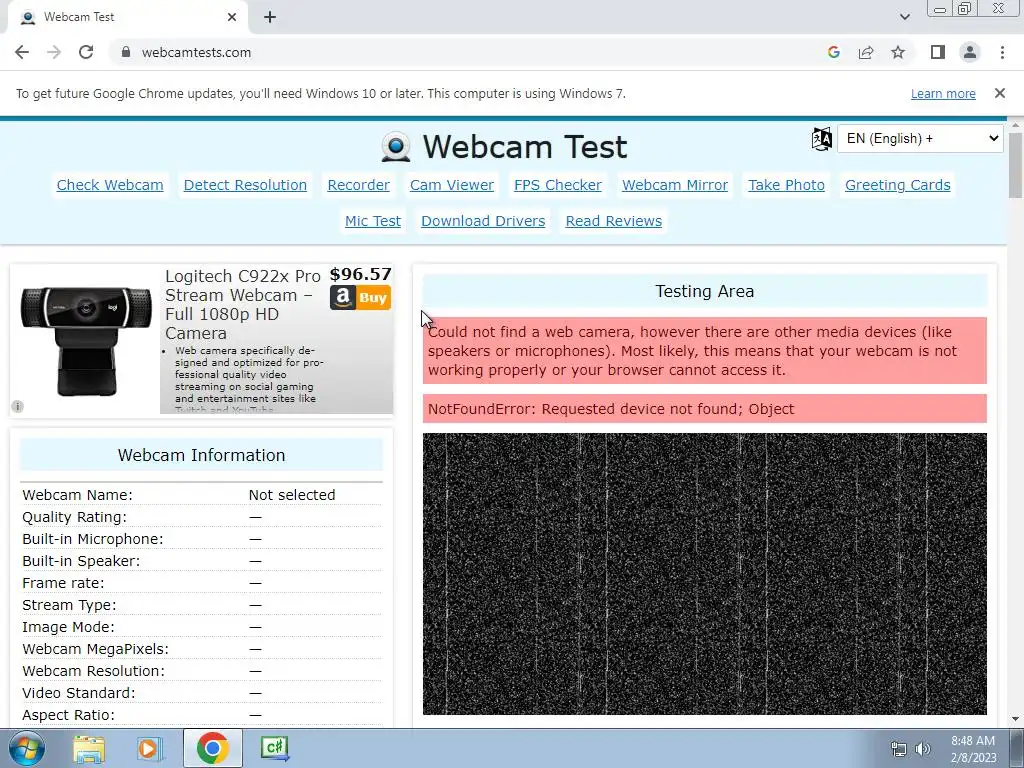Go back using the browser back arrow

(22, 52)
